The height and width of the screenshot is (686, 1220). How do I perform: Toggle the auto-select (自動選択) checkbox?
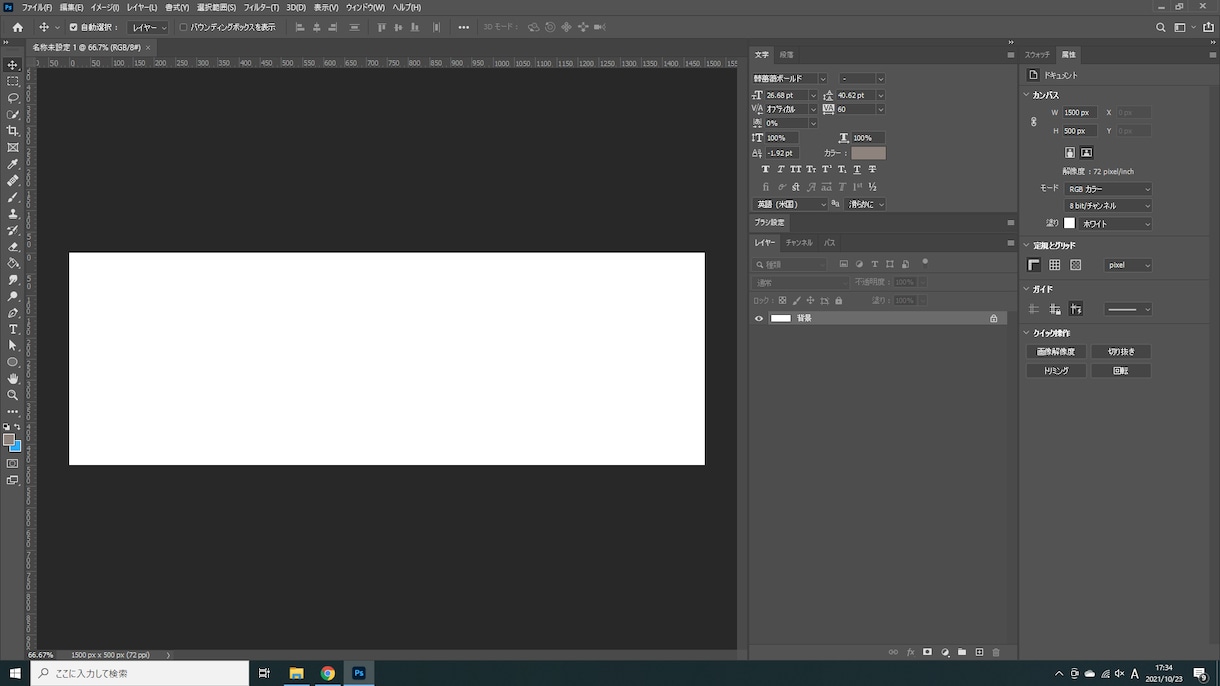(73, 28)
